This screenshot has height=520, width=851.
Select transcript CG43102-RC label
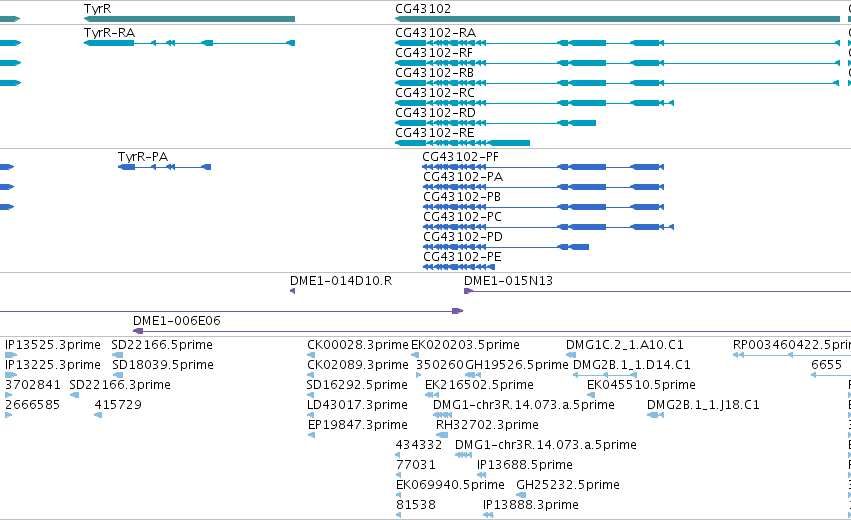pos(435,93)
